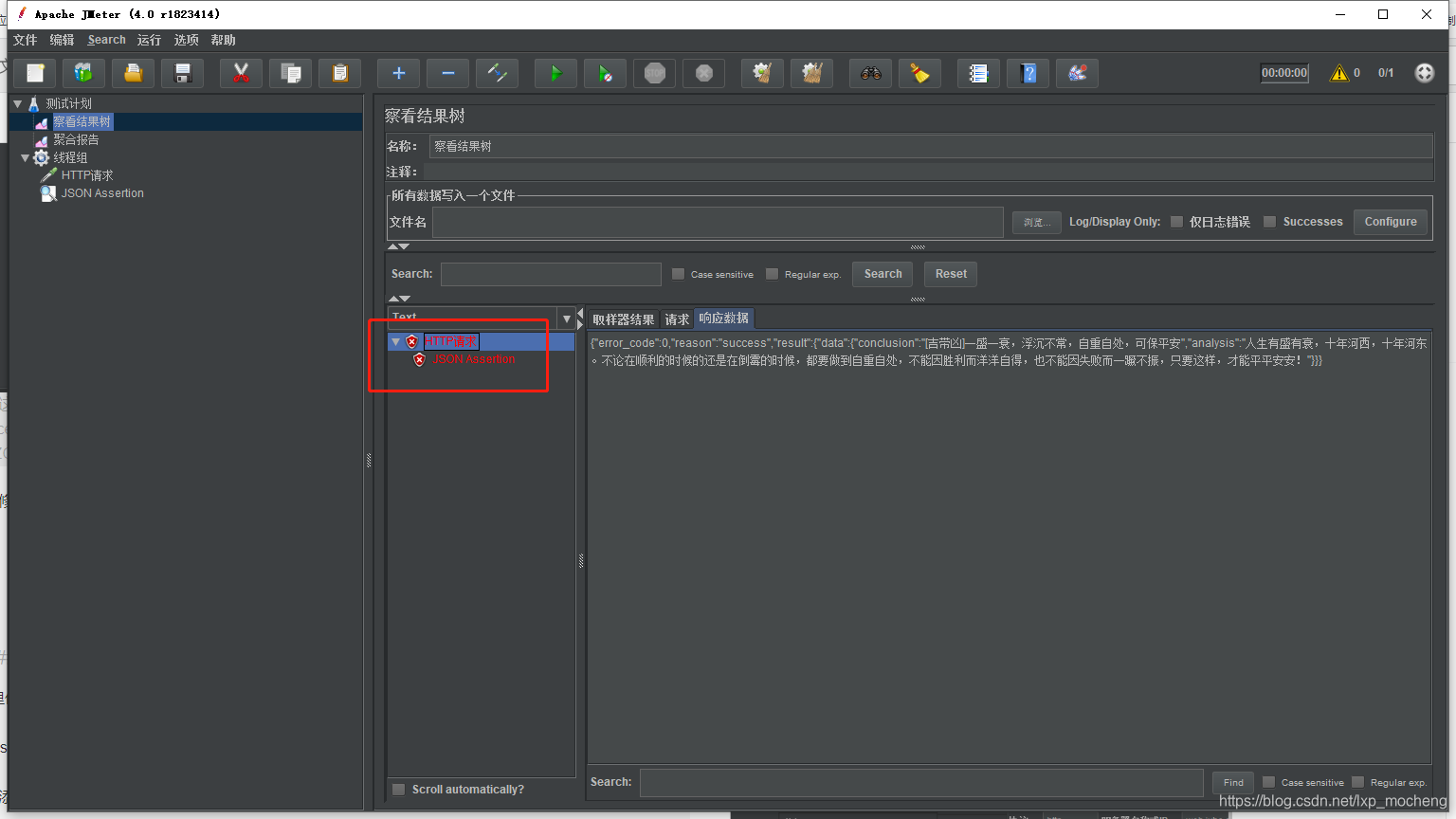Open the 选项 menu
The width and height of the screenshot is (1456, 819).
(x=187, y=40)
